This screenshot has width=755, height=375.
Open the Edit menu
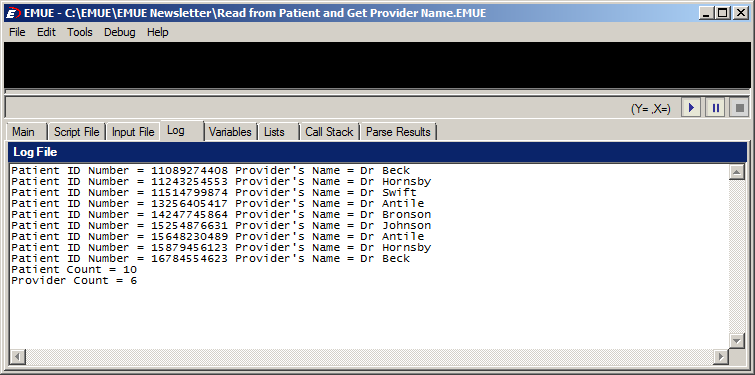pyautogui.click(x=46, y=32)
